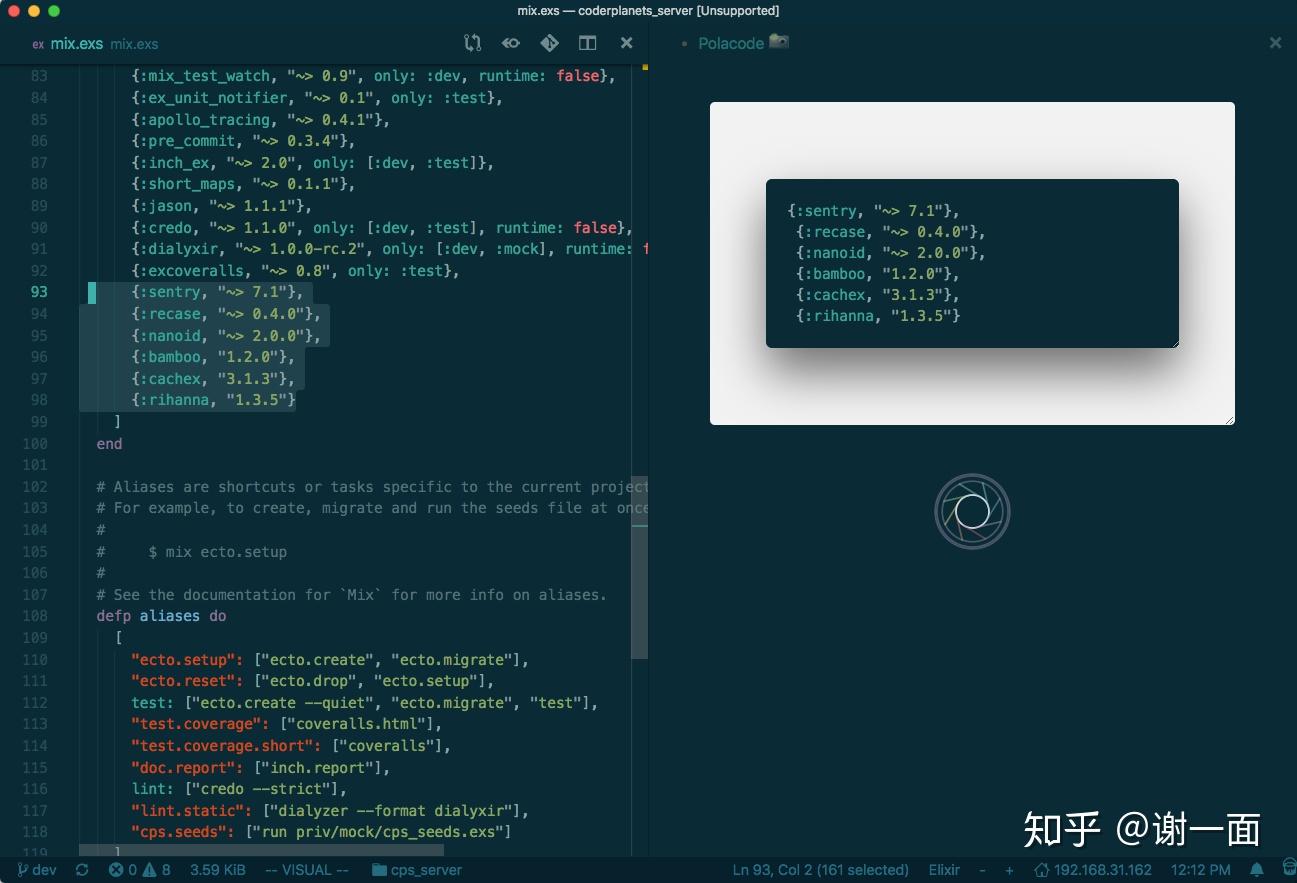Split the editor with the layout icon
Screen dimensions: 1297x883
tap(587, 43)
